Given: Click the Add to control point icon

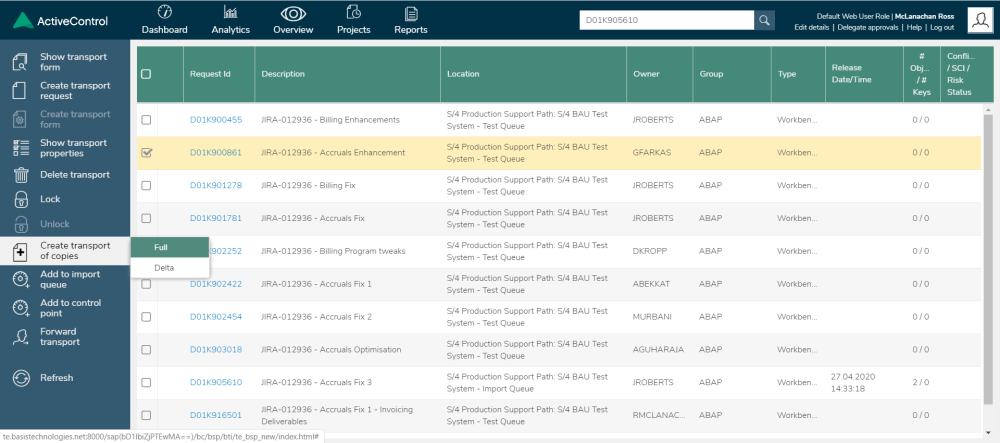Looking at the screenshot, I should 21,308.
